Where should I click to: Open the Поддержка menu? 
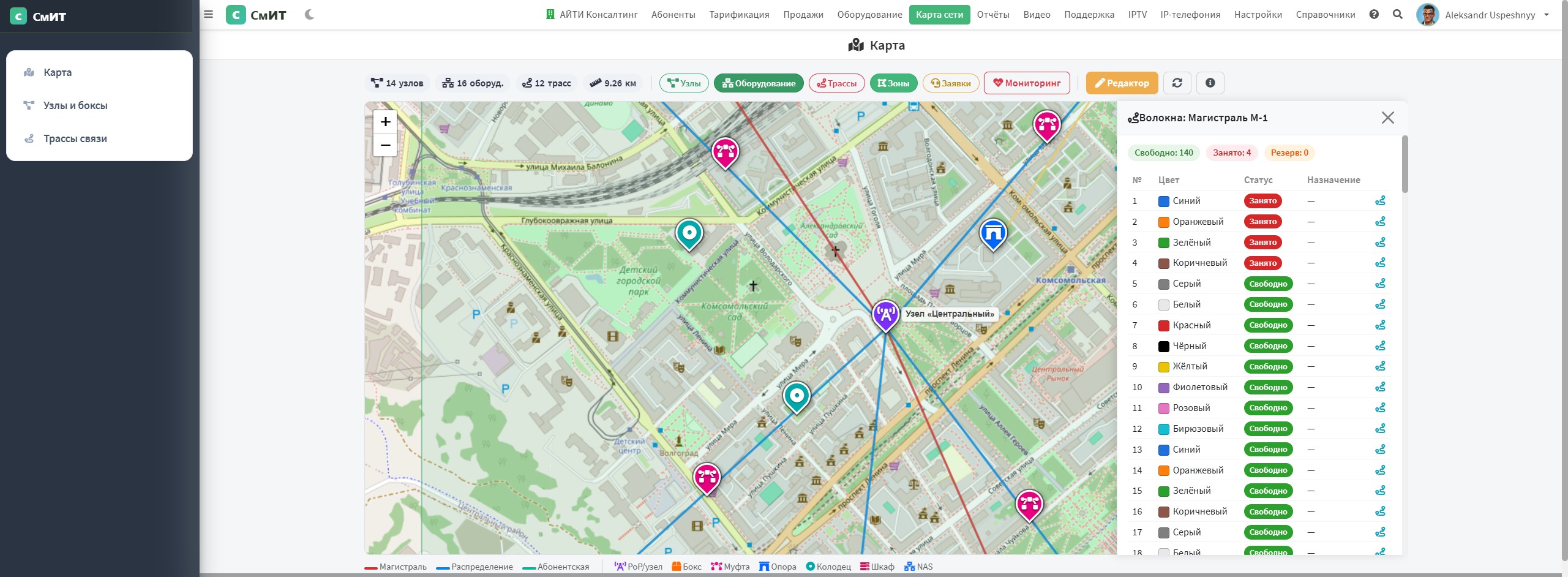[x=1089, y=15]
